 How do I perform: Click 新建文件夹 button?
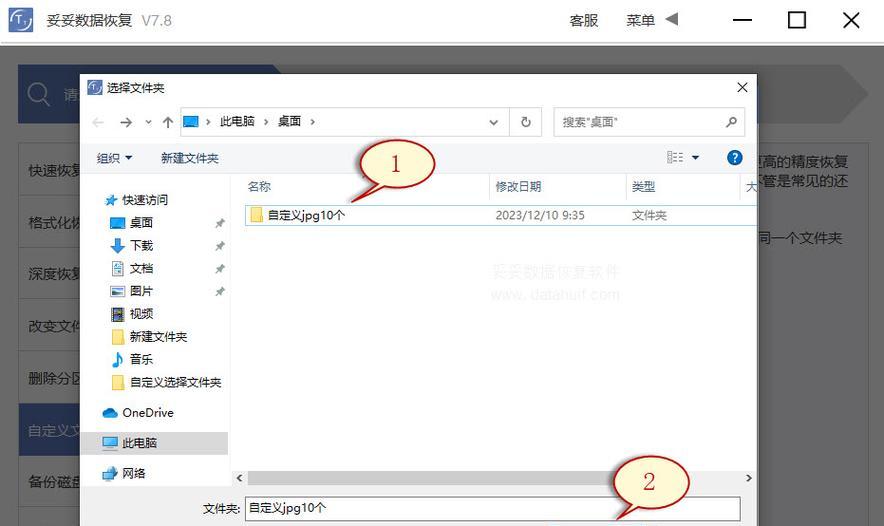(189, 158)
